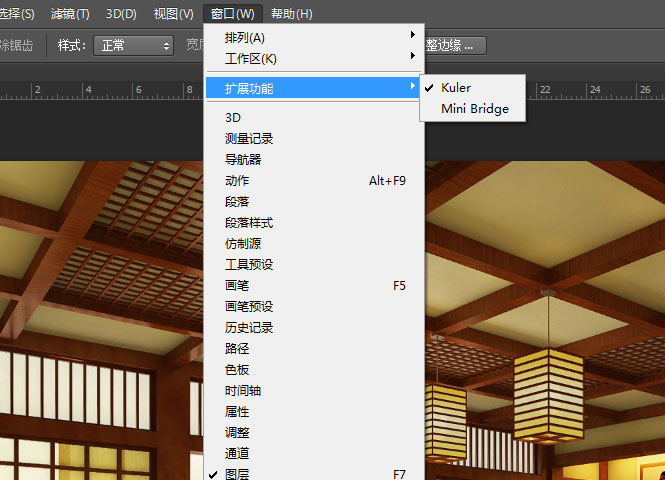Open the 样式 dropdown set to 正常
665x480 pixels.
[x=134, y=45]
